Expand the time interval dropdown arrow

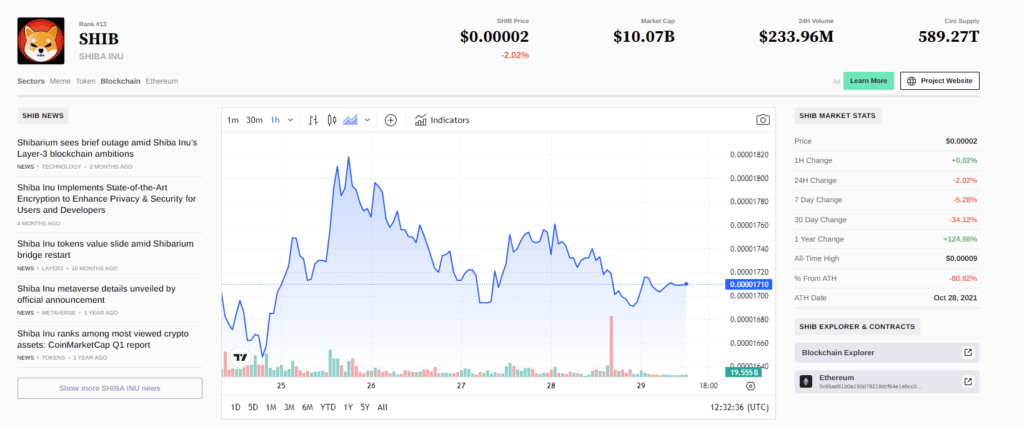pos(291,120)
